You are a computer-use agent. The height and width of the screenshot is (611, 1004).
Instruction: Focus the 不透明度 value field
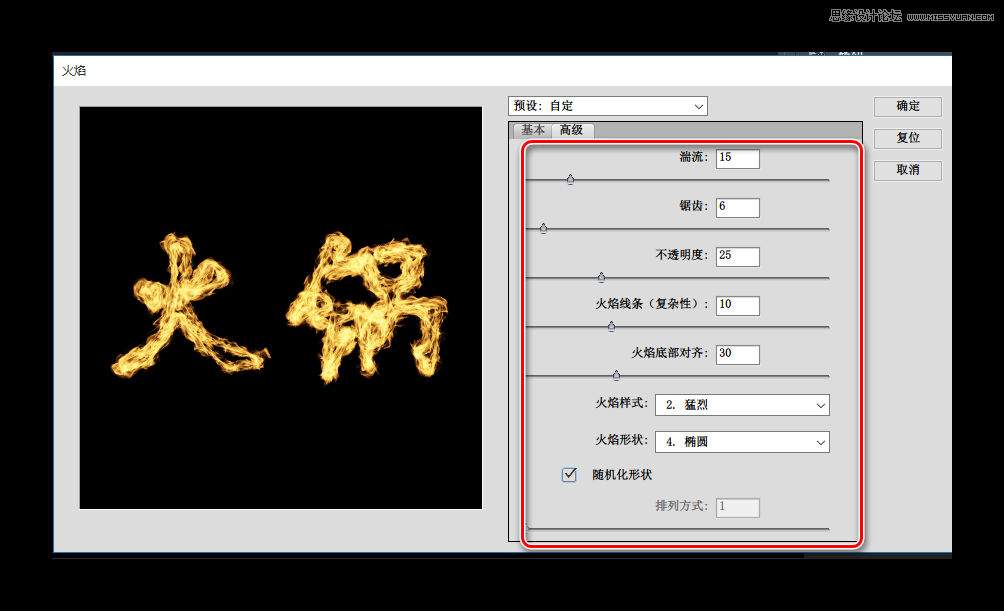[738, 256]
